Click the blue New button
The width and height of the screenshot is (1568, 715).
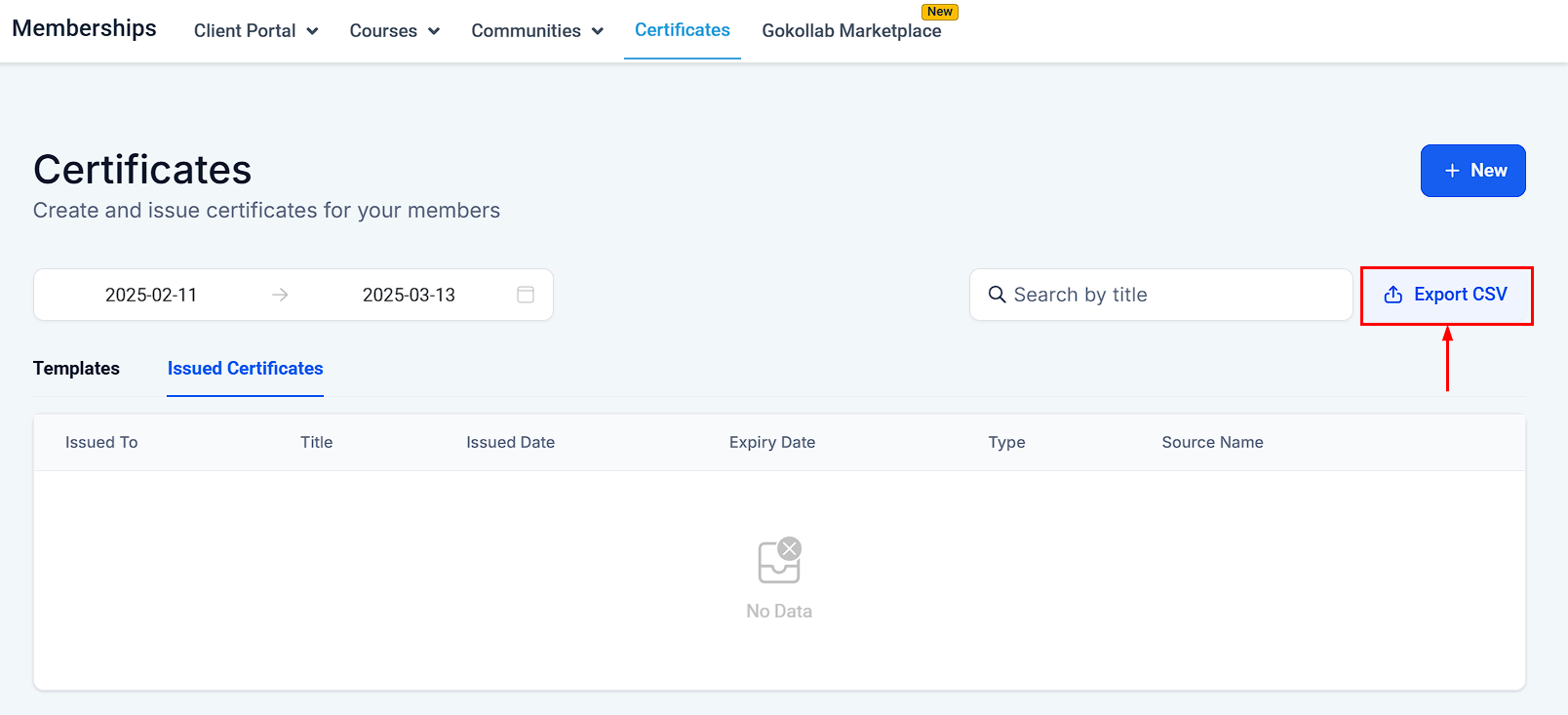1472,171
